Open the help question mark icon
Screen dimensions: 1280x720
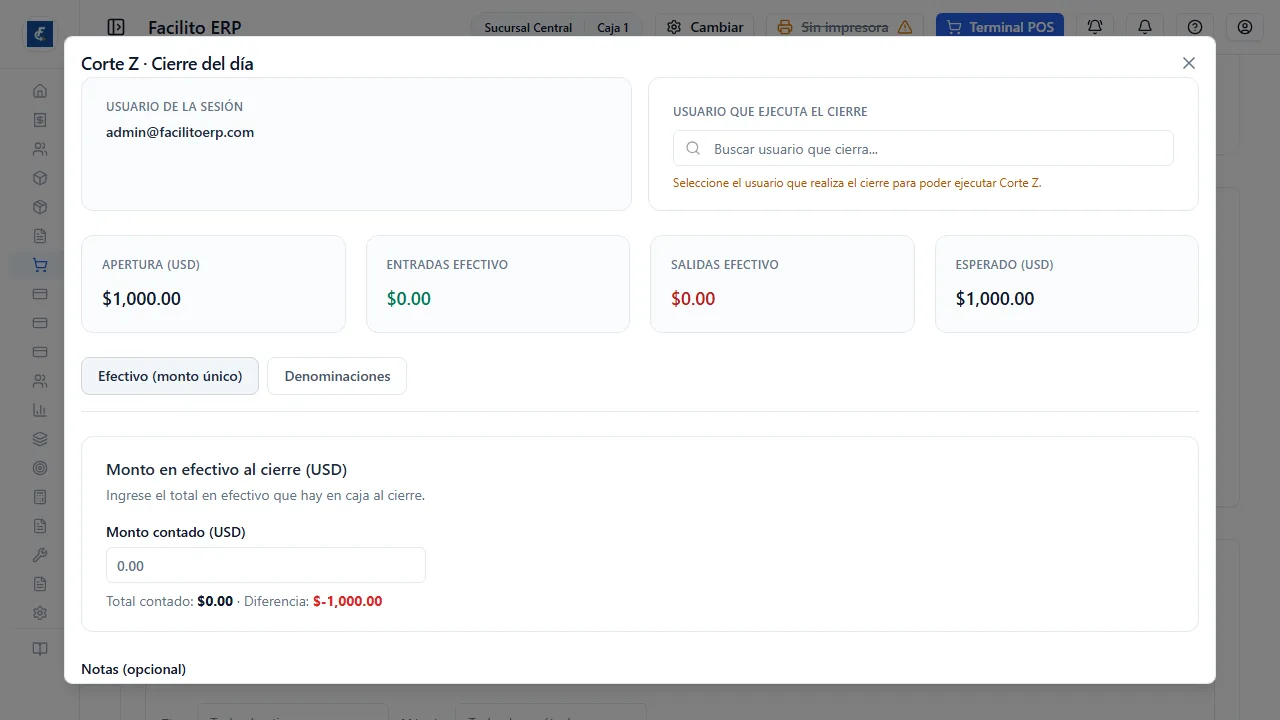point(1195,27)
